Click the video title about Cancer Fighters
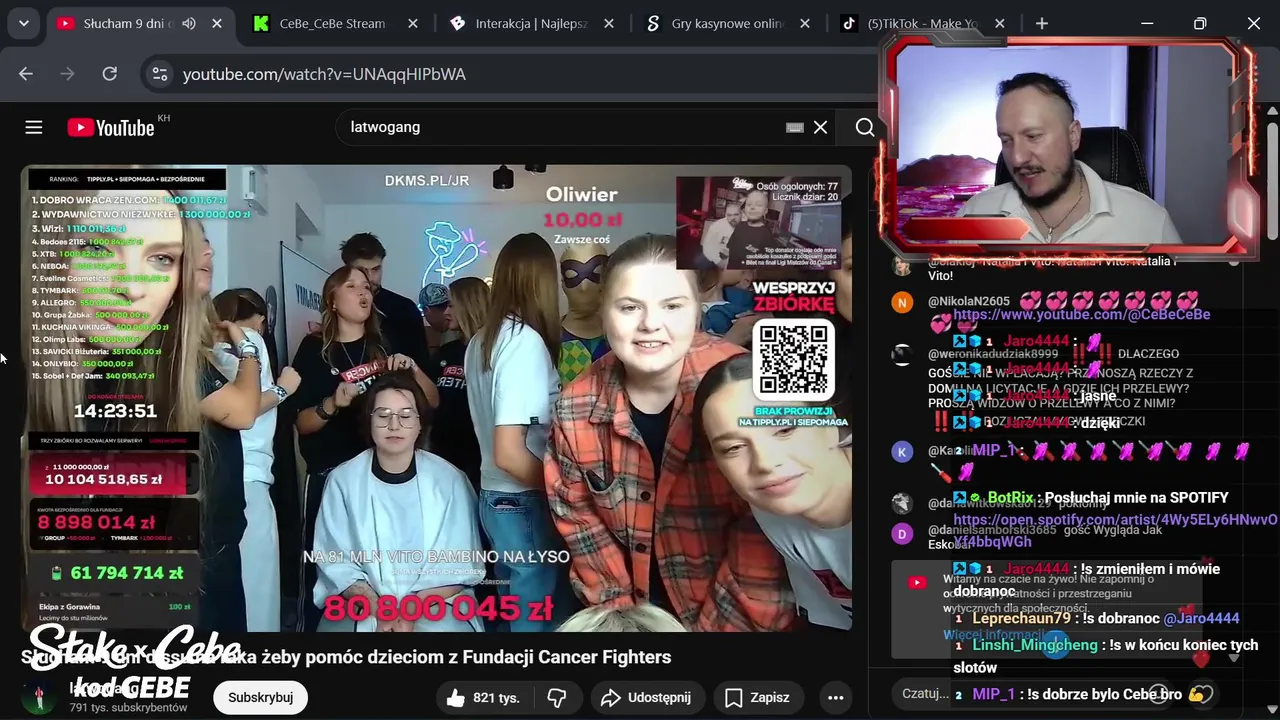This screenshot has width=1280, height=720. (x=346, y=657)
